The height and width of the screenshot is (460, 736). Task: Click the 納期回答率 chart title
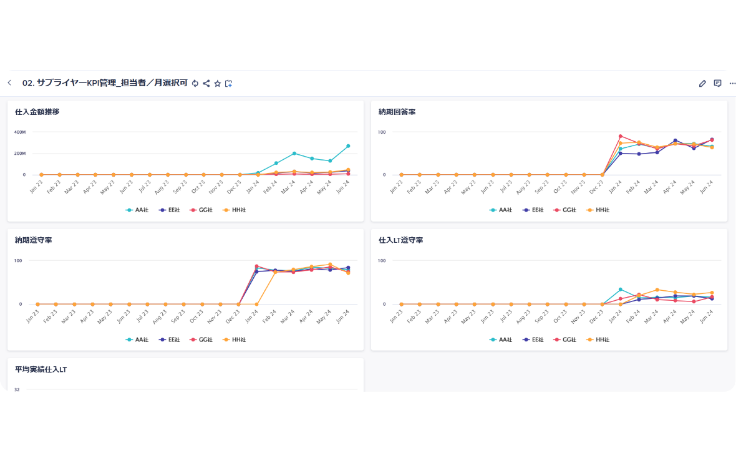coord(397,112)
